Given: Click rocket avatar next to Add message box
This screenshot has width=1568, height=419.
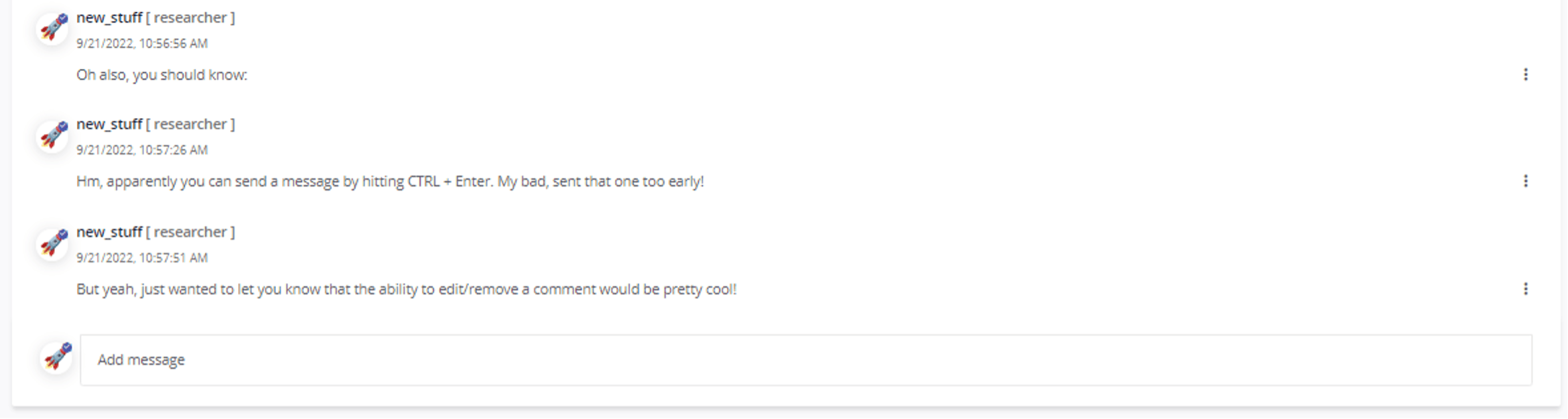Looking at the screenshot, I should click(56, 357).
